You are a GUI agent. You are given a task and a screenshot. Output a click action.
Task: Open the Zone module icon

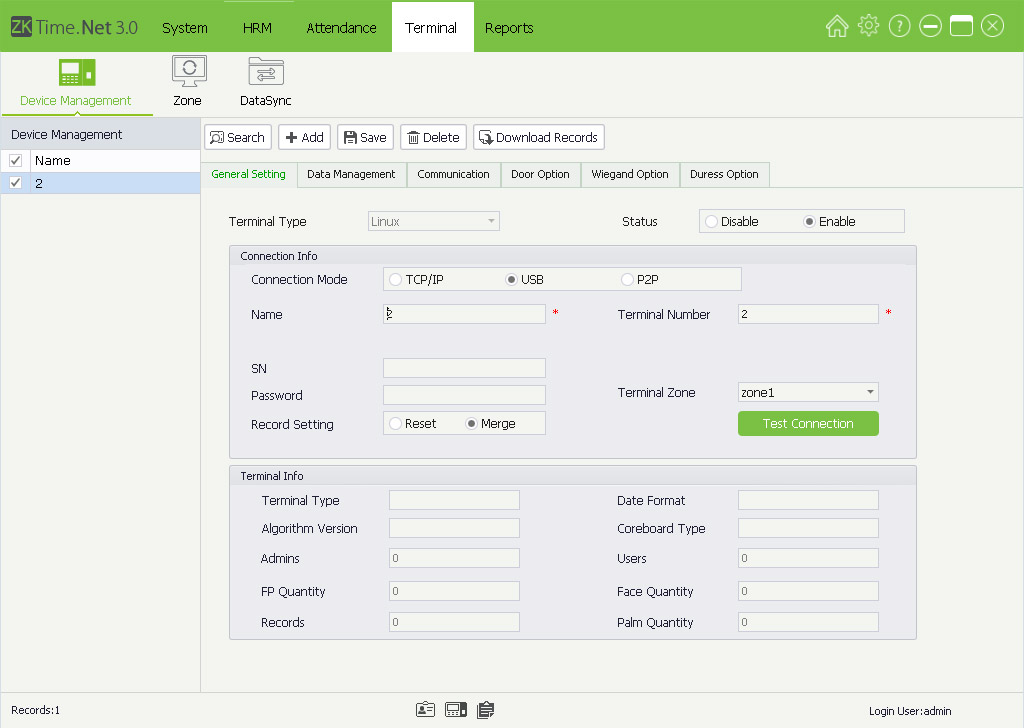click(x=188, y=73)
